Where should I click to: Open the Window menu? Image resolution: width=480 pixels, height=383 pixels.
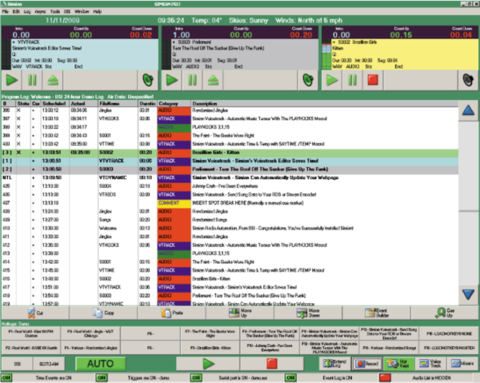point(82,11)
